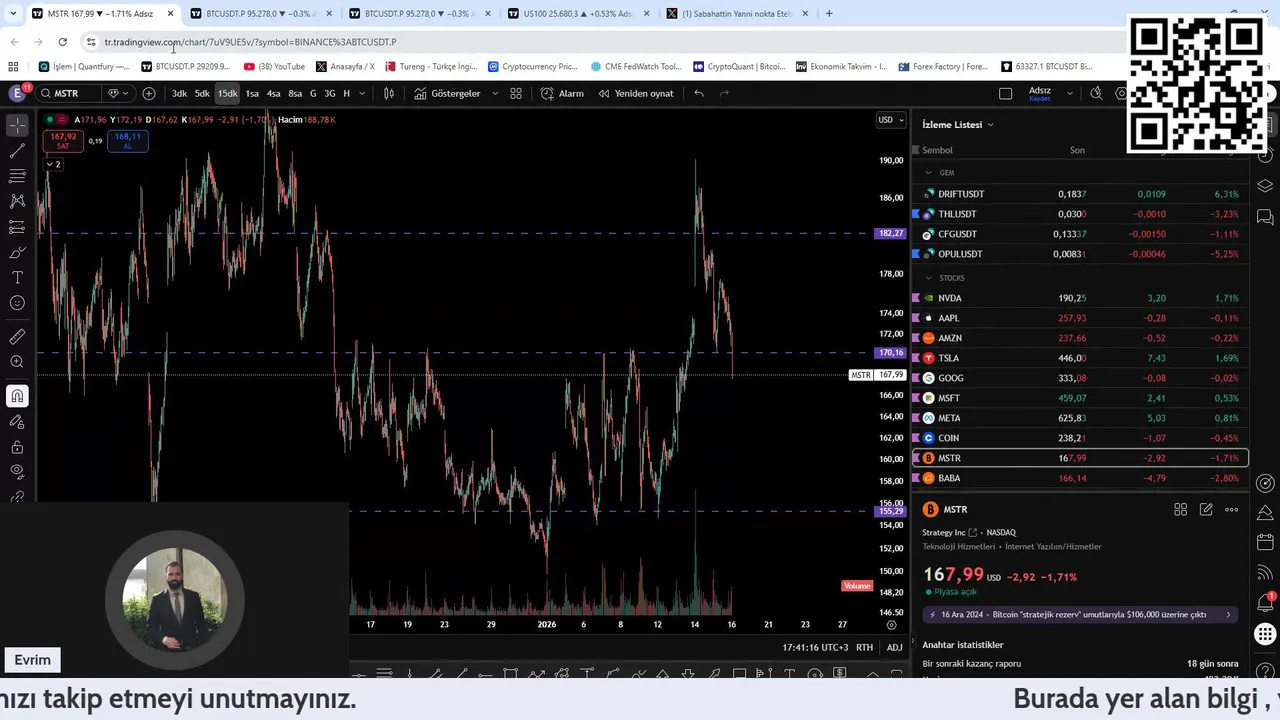Select the text annotation tool

[x=17, y=277]
